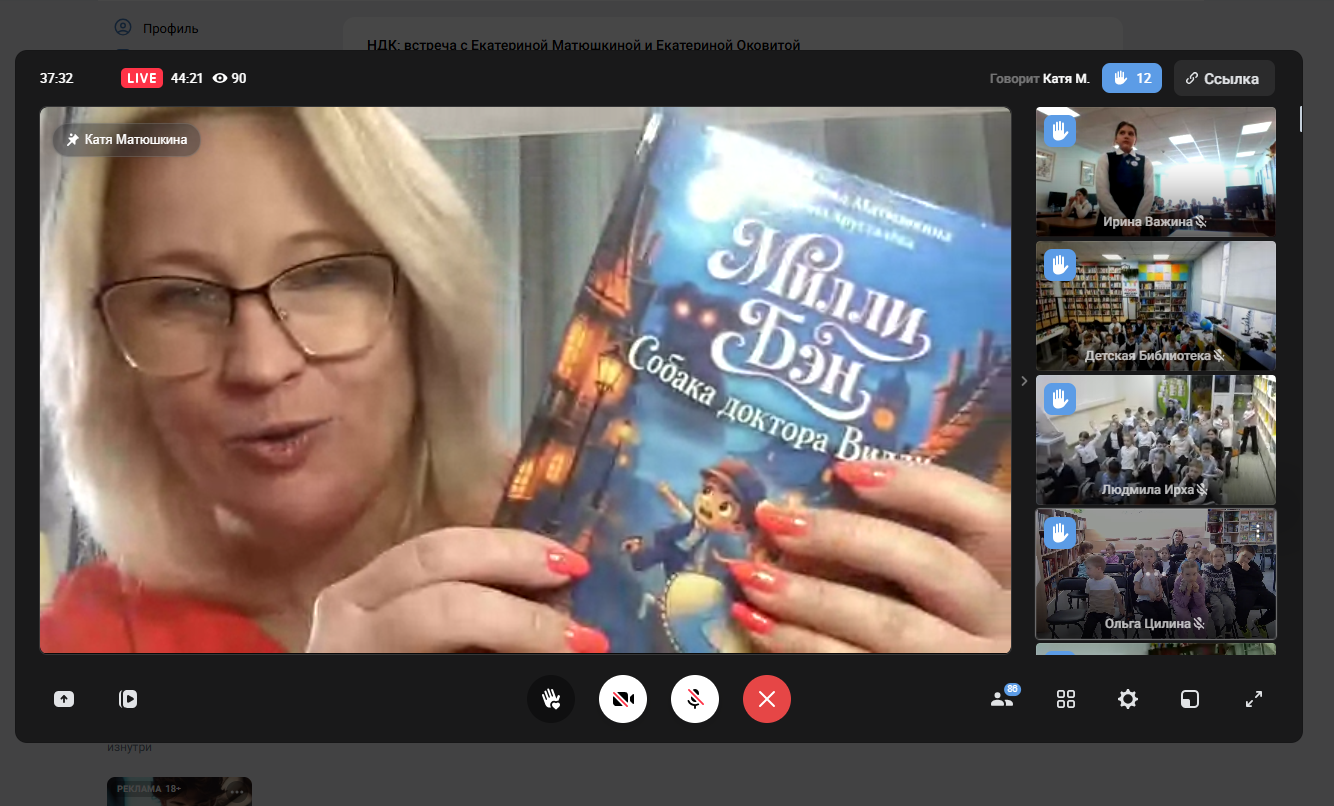Open call settings gear icon
The width and height of the screenshot is (1334, 806).
click(1128, 699)
